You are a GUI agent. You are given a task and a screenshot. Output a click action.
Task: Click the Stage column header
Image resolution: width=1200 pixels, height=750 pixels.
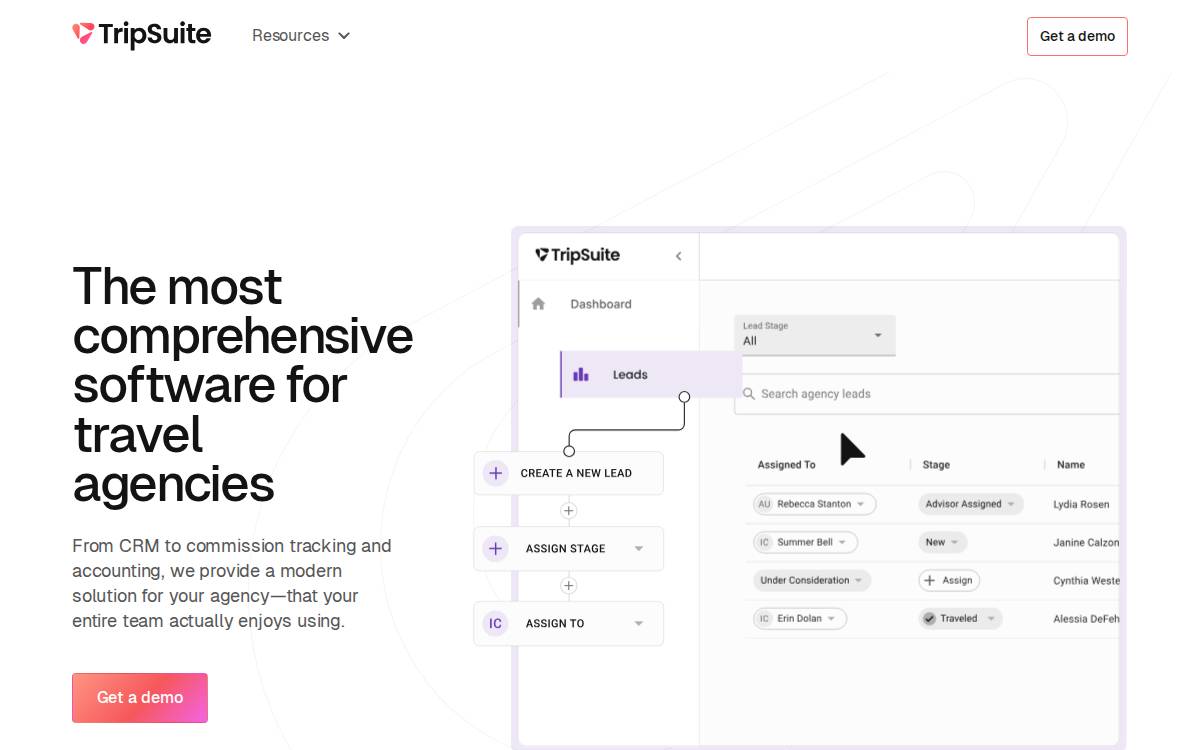(936, 465)
